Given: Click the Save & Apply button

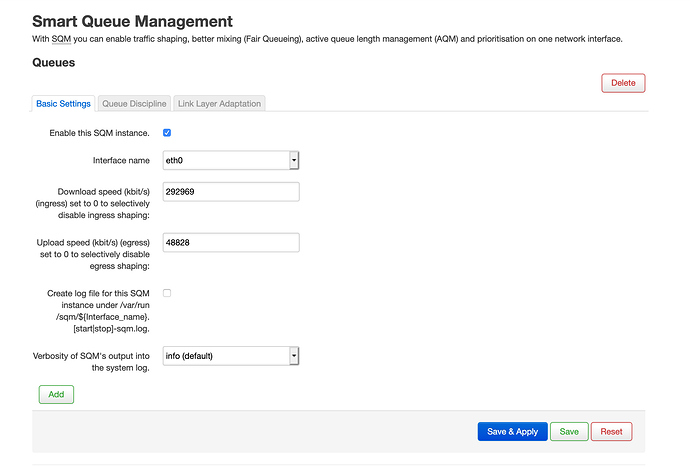Looking at the screenshot, I should [513, 432].
